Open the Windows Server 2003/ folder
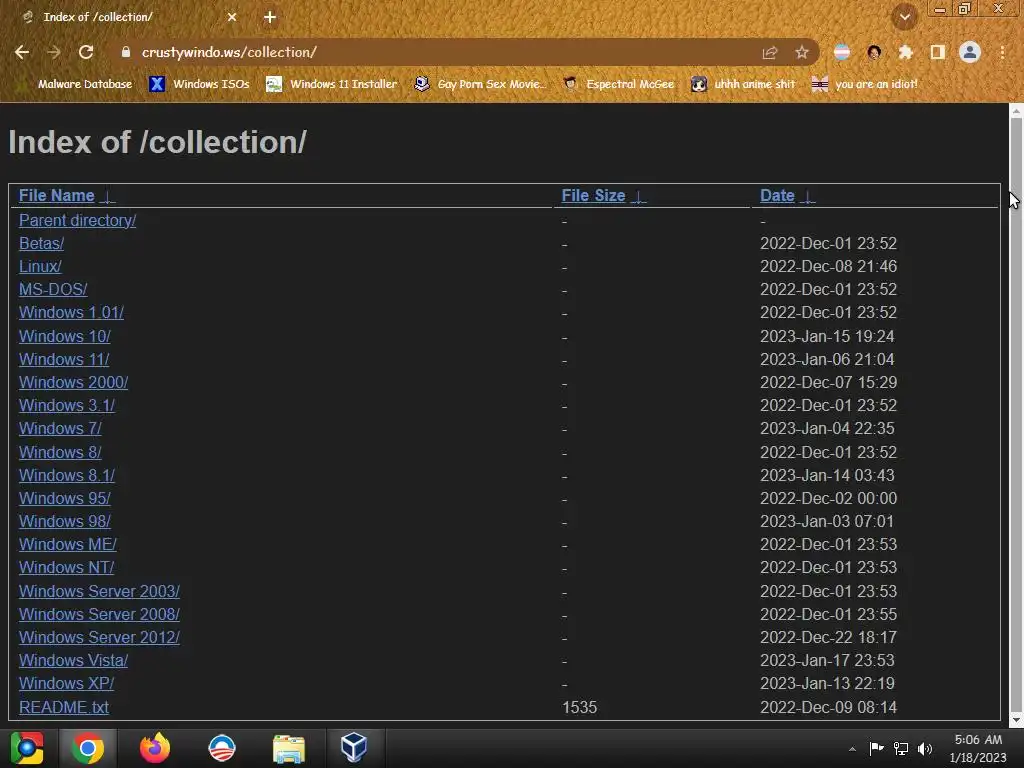This screenshot has width=1024, height=768. pyautogui.click(x=99, y=591)
